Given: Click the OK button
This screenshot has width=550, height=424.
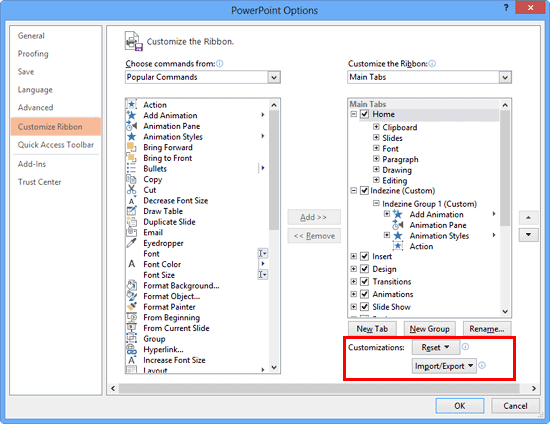Looking at the screenshot, I should (460, 406).
